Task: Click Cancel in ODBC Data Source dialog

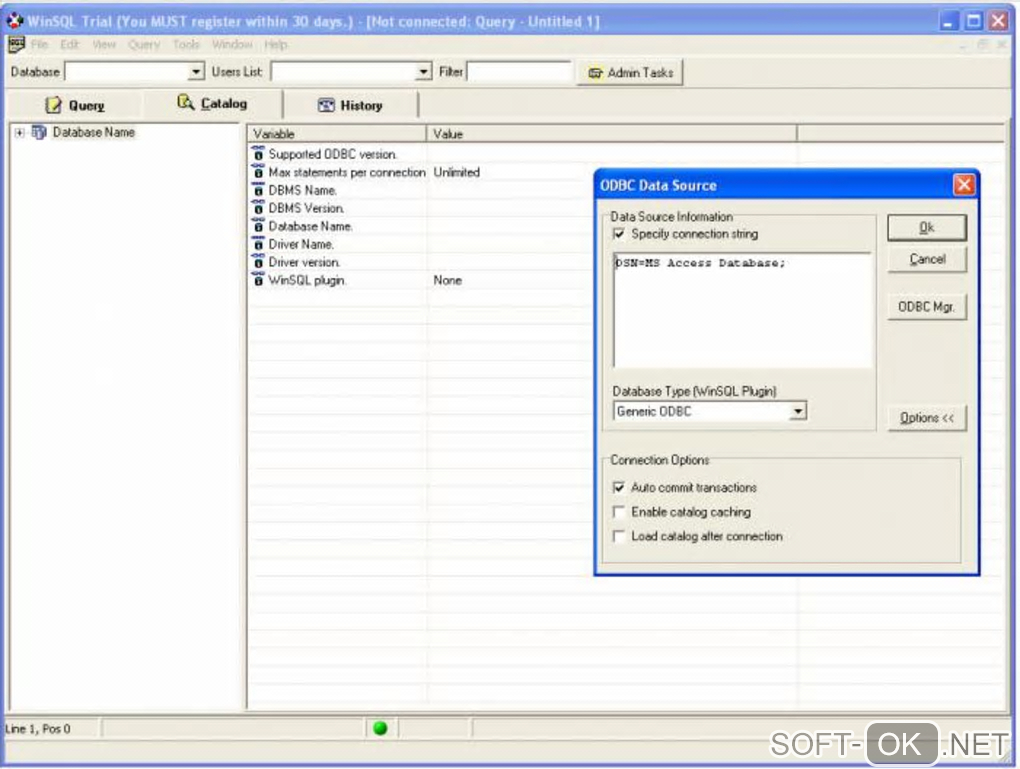Action: tap(926, 259)
